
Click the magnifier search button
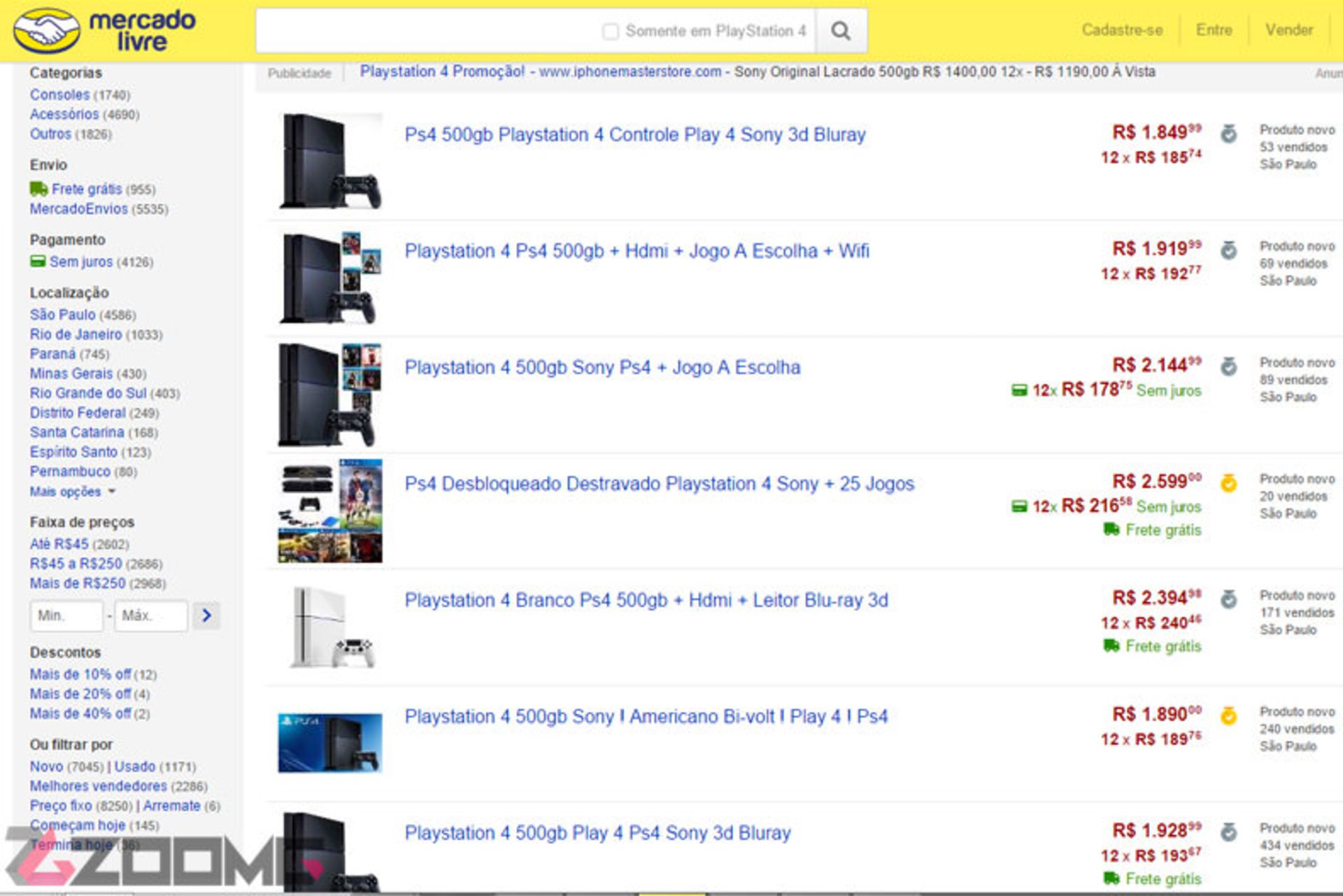(841, 31)
